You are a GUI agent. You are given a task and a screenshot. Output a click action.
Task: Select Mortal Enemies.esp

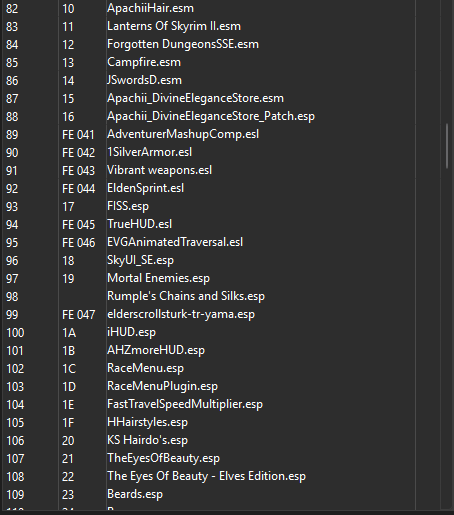click(158, 278)
